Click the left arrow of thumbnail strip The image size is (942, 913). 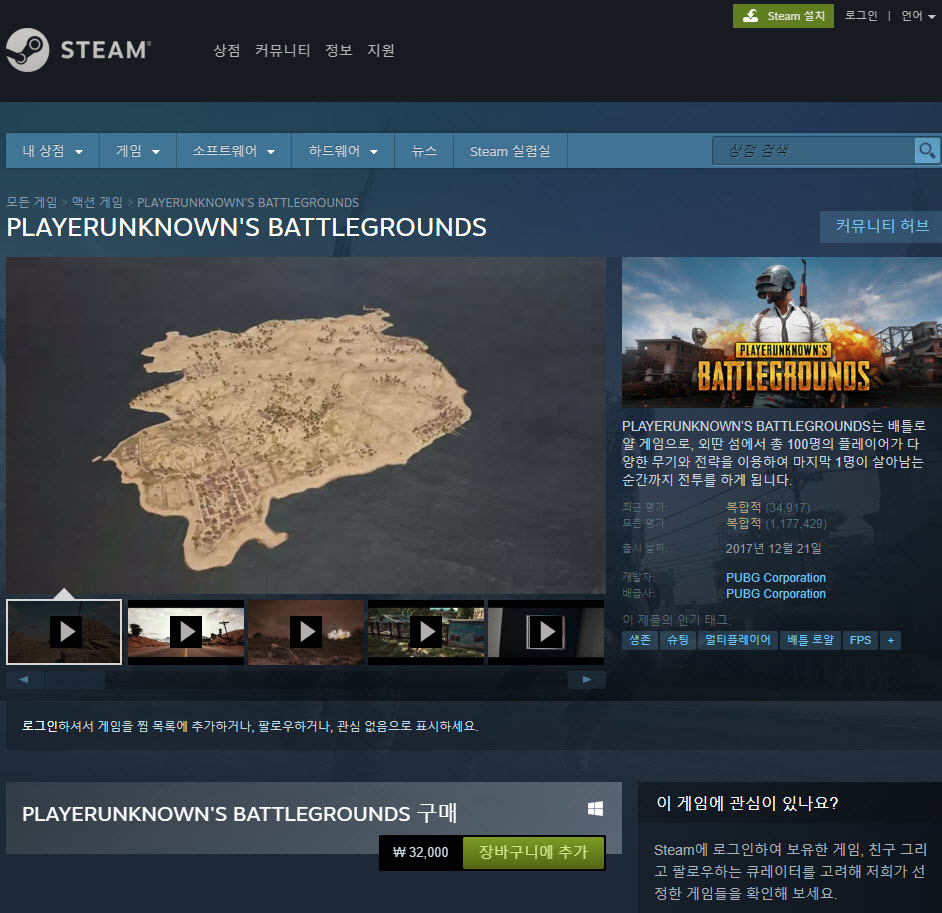pyautogui.click(x=24, y=679)
